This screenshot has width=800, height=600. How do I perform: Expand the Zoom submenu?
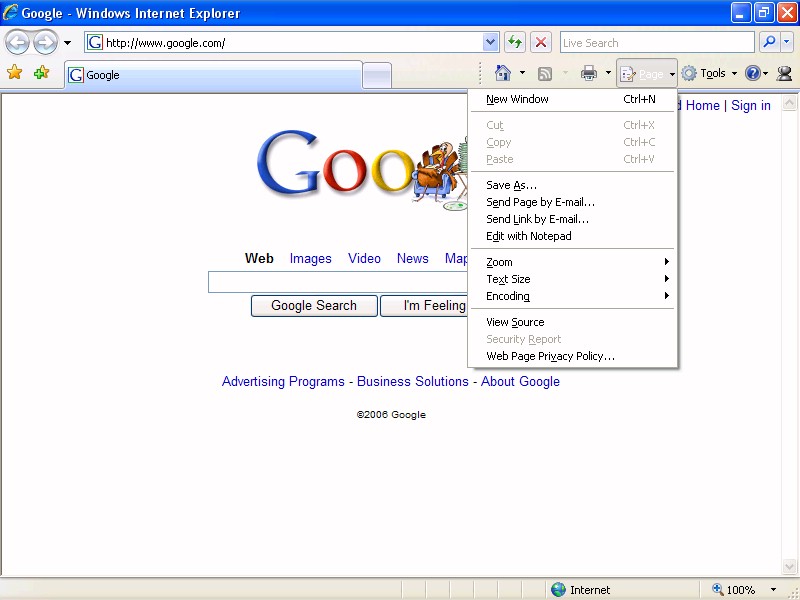coord(572,262)
